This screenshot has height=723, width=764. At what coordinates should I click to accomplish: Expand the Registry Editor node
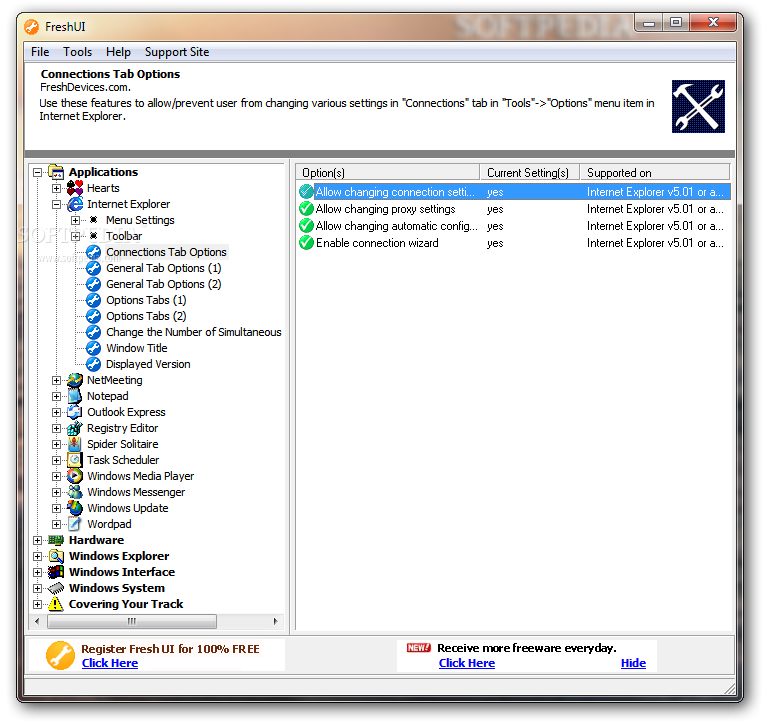pyautogui.click(x=57, y=429)
